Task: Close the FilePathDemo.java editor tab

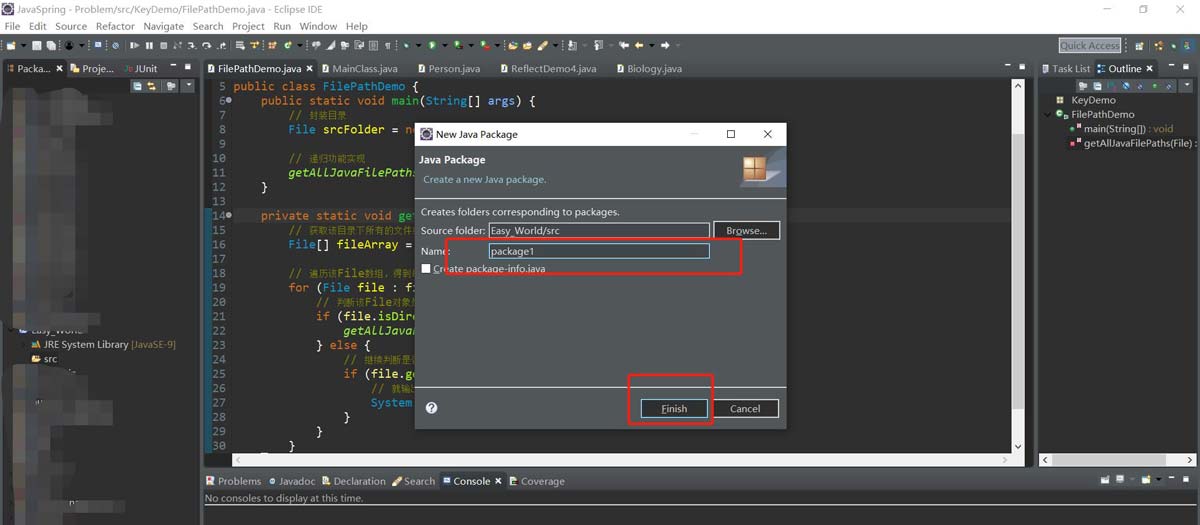Action: click(x=310, y=69)
